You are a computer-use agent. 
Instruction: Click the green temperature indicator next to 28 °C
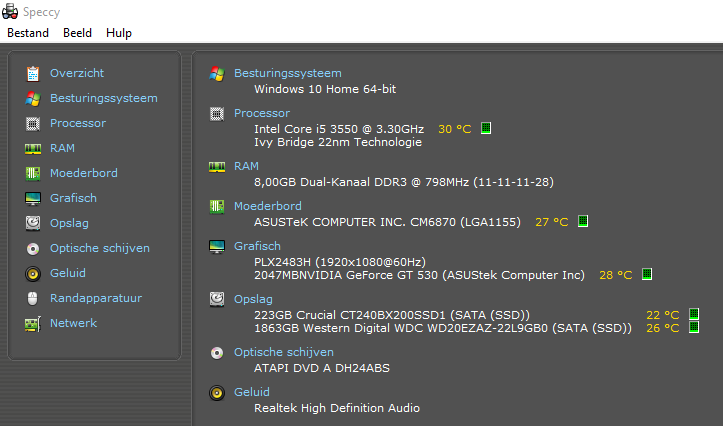[x=647, y=274]
